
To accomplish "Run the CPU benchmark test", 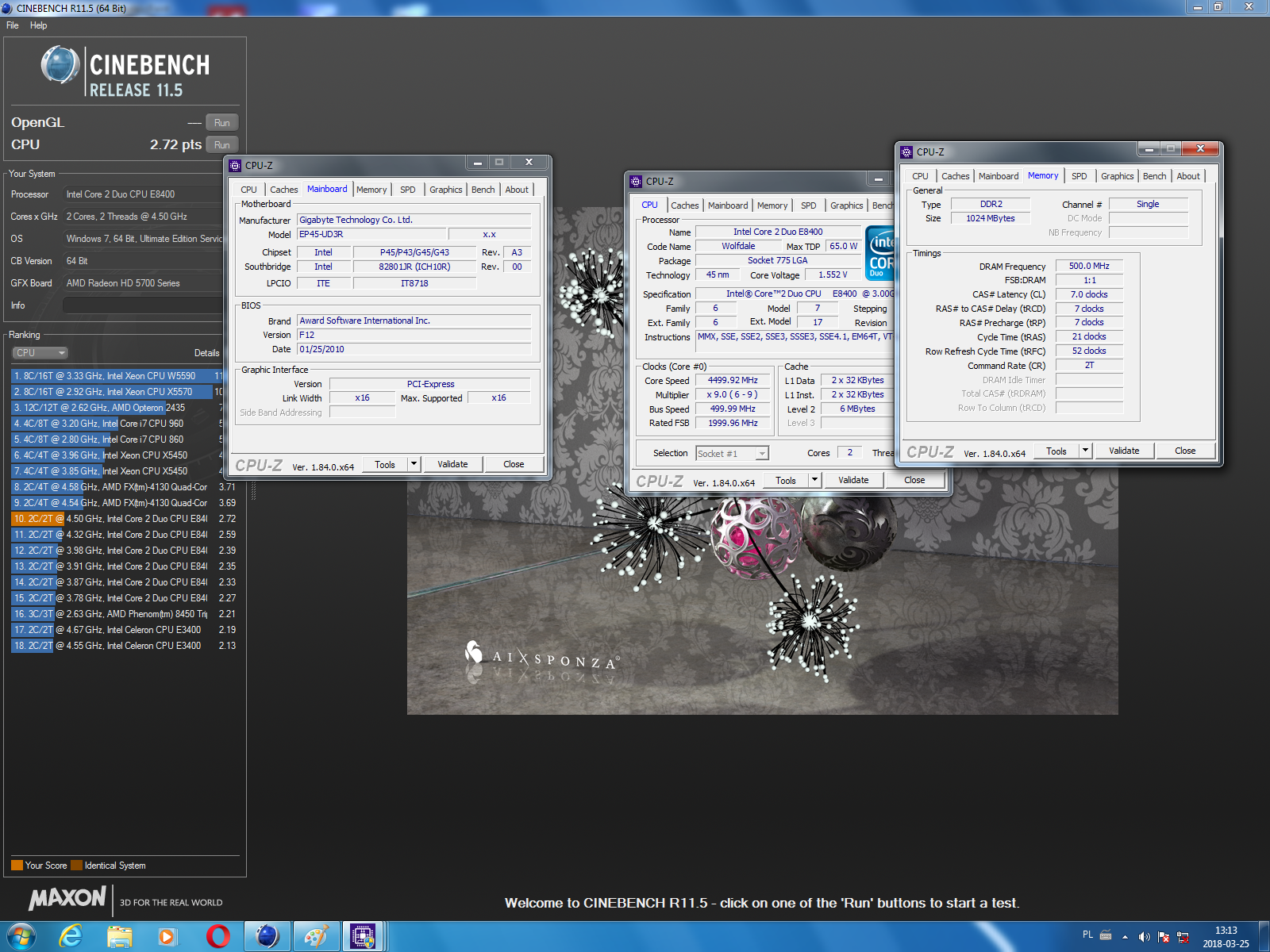I will coord(222,144).
